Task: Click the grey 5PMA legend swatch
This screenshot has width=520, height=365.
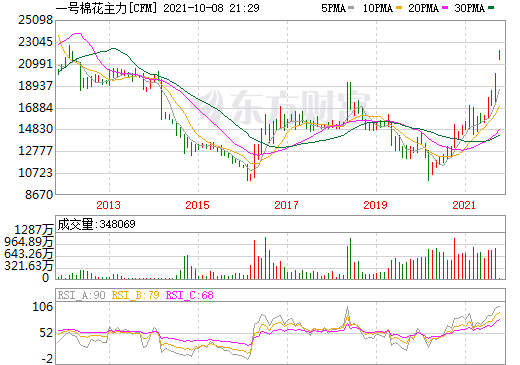Action: (351, 8)
